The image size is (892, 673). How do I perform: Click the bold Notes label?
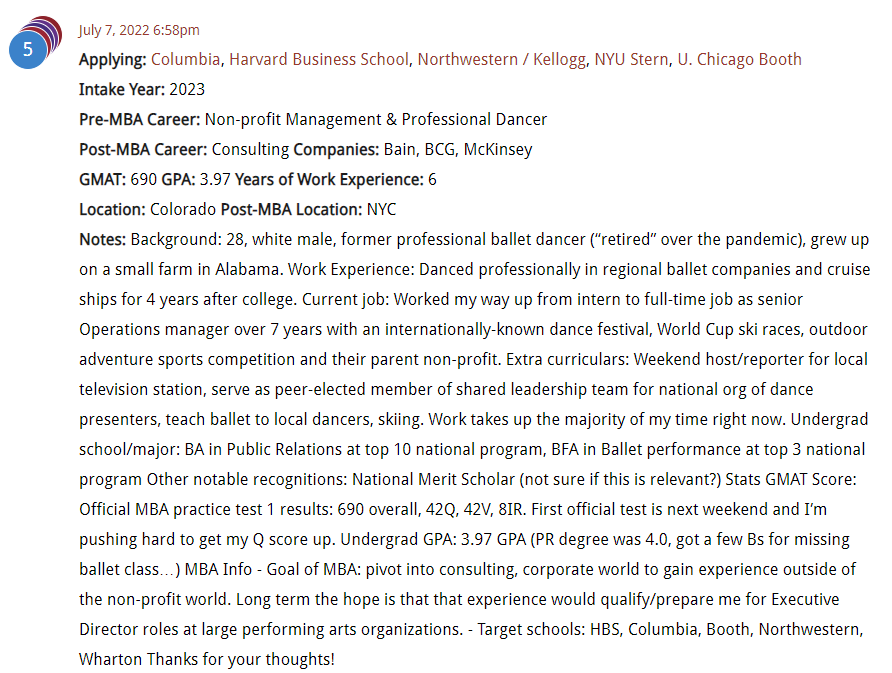[x=102, y=240]
